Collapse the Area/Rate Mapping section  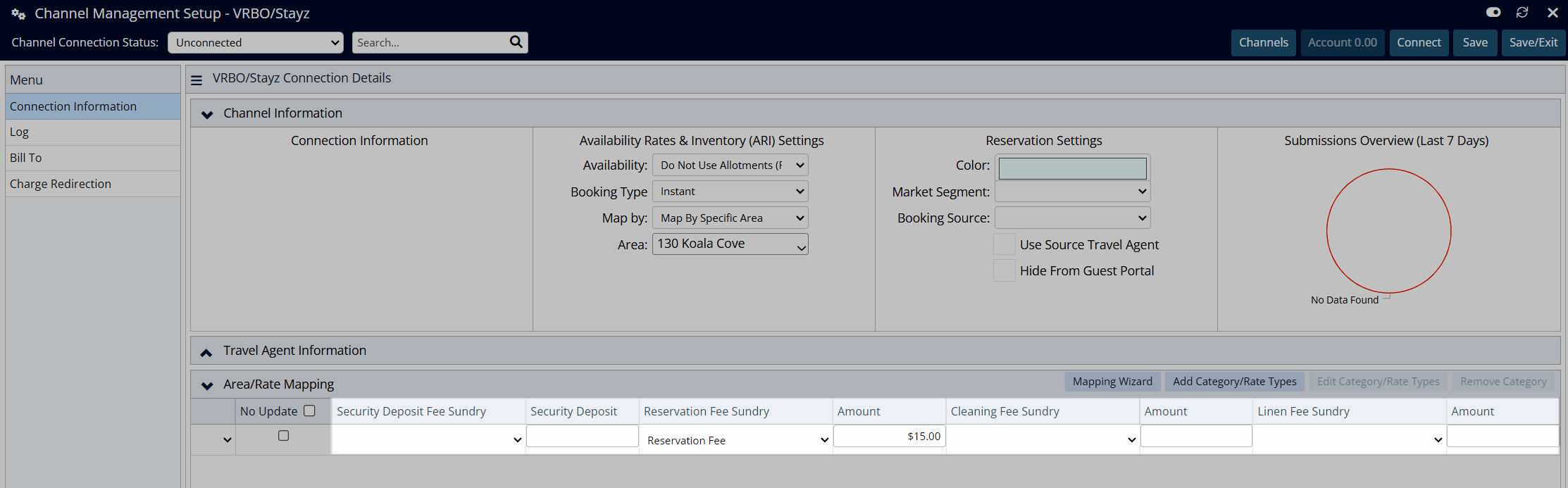click(207, 385)
